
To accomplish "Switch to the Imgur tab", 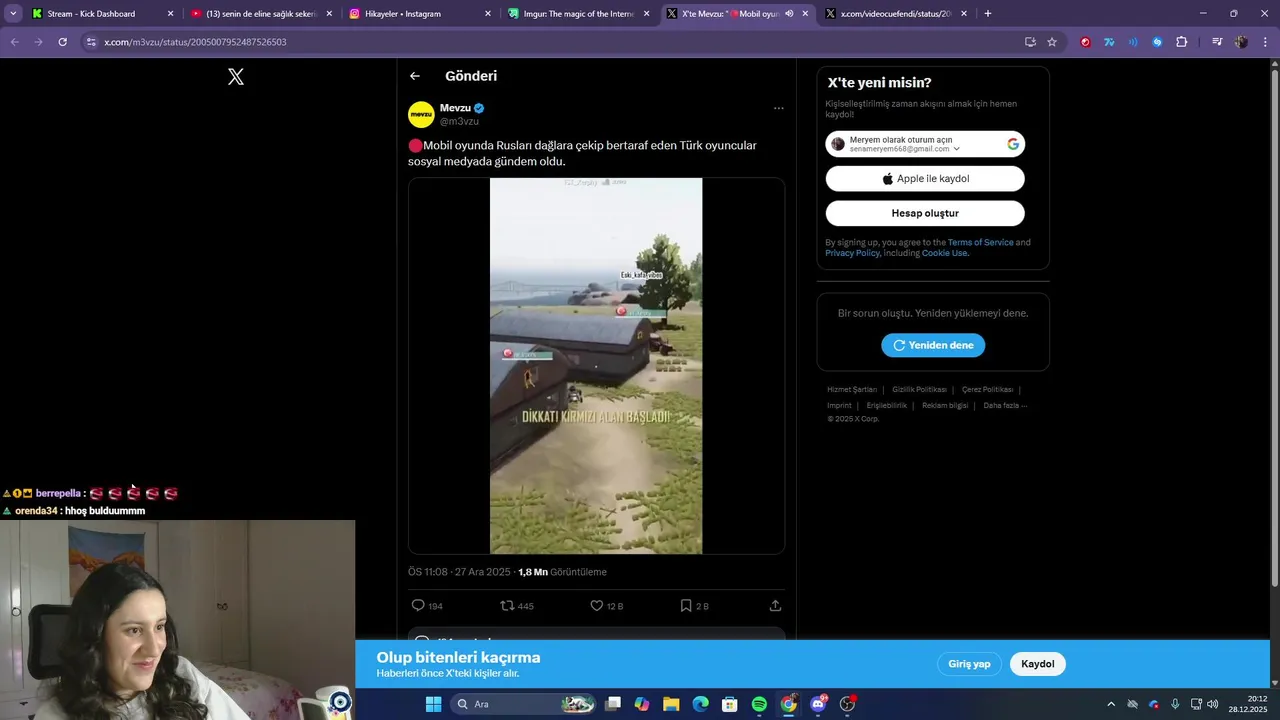I will point(578,14).
